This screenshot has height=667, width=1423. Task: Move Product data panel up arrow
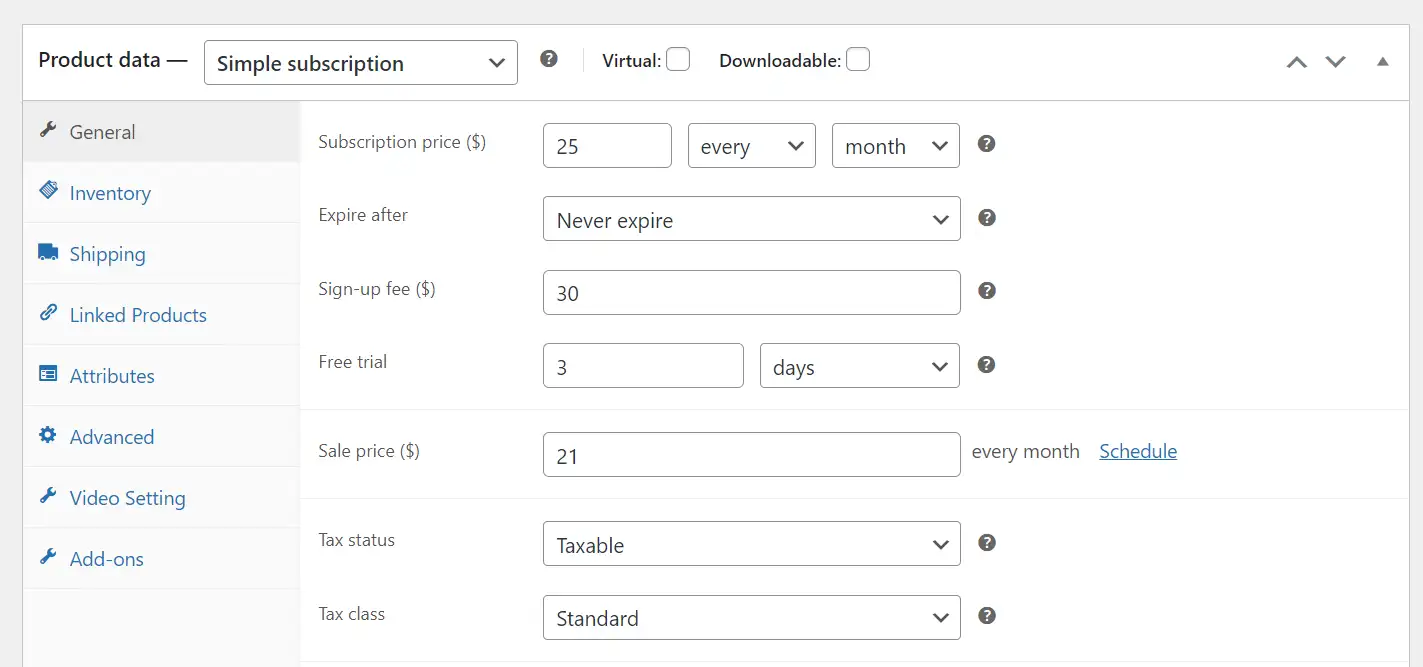coord(1297,62)
